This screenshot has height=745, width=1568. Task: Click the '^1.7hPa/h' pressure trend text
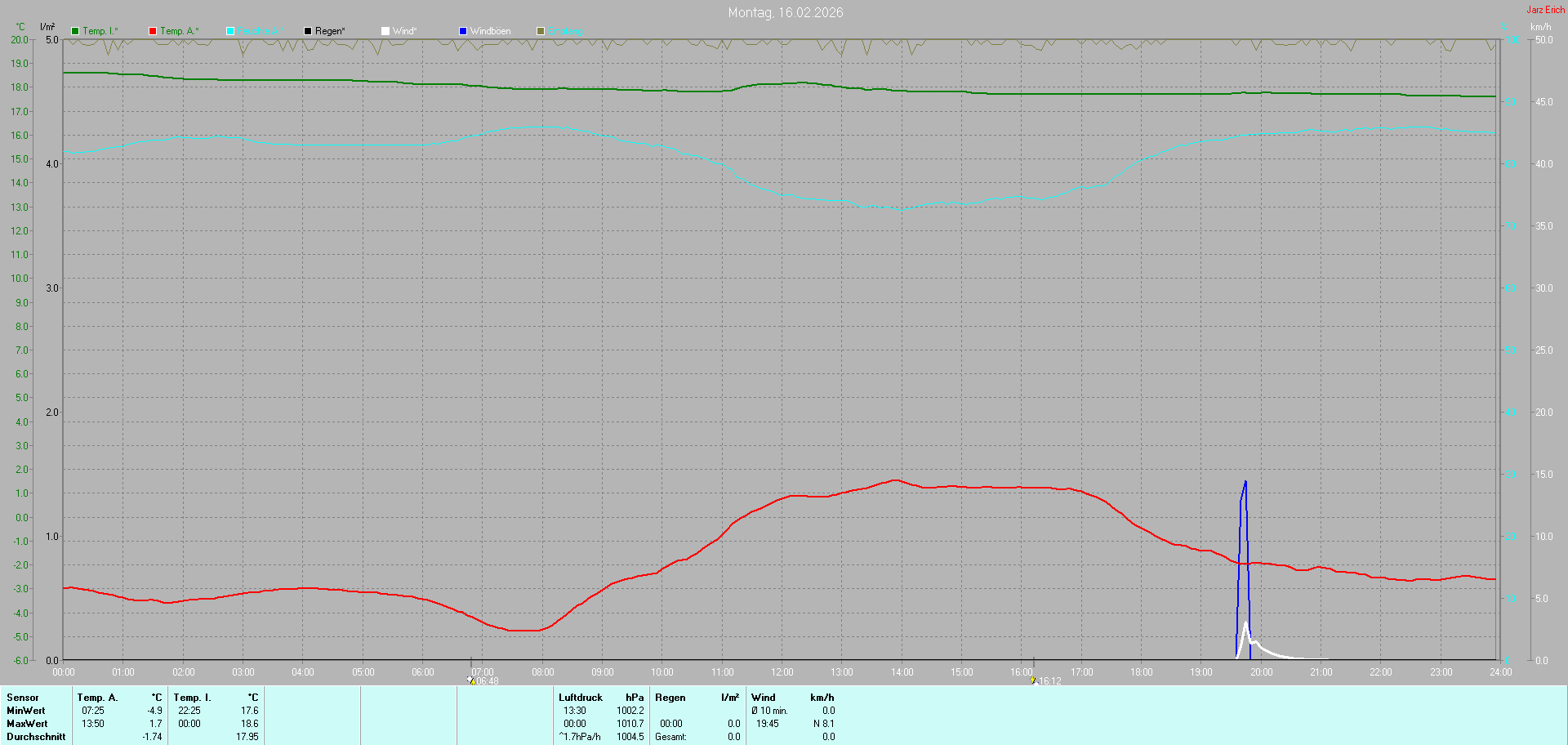coord(580,737)
